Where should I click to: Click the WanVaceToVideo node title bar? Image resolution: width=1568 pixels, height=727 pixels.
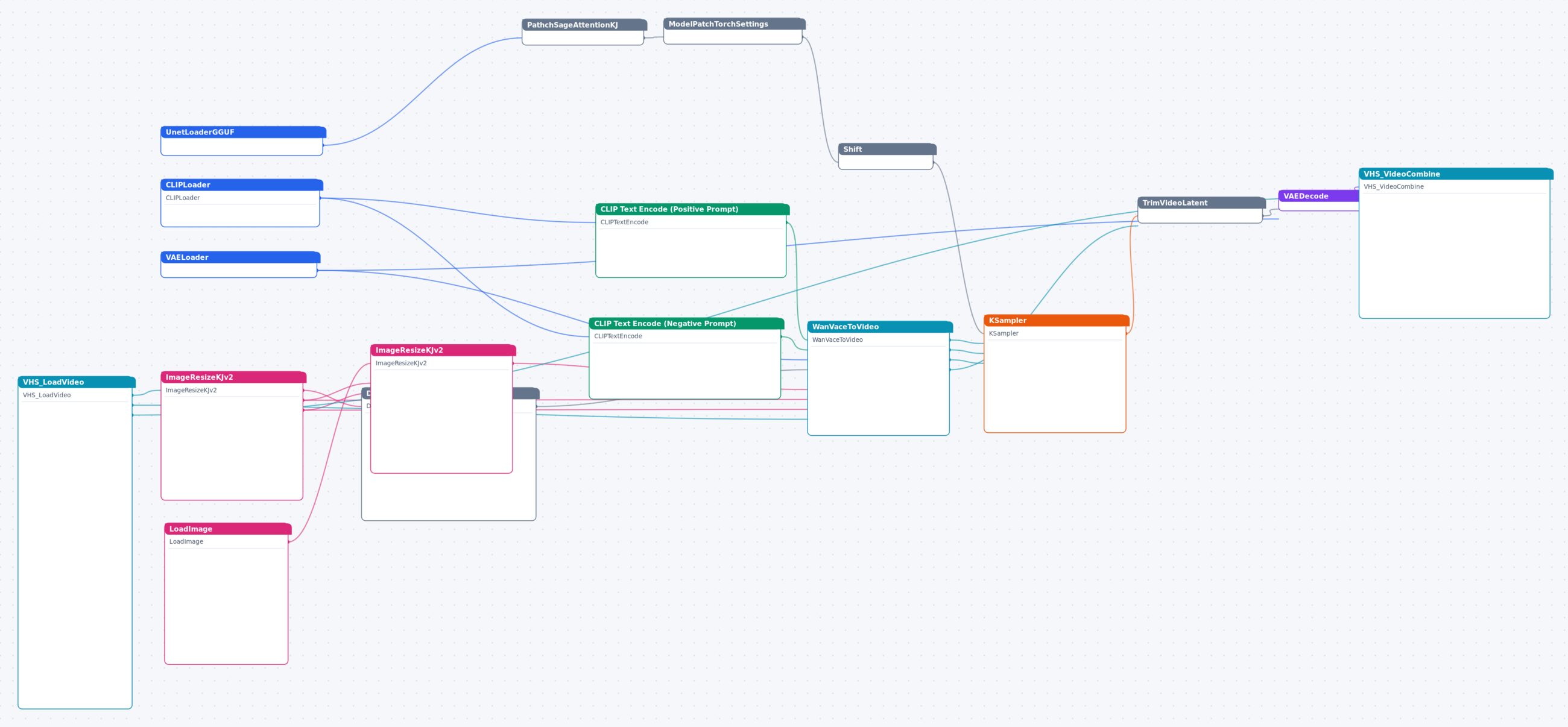[x=879, y=327]
